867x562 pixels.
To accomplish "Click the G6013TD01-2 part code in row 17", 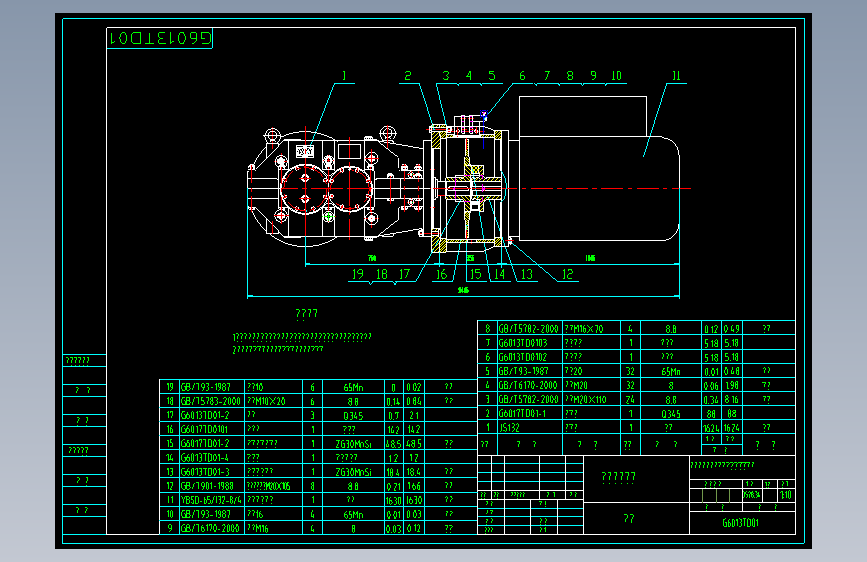I will 205,415.
